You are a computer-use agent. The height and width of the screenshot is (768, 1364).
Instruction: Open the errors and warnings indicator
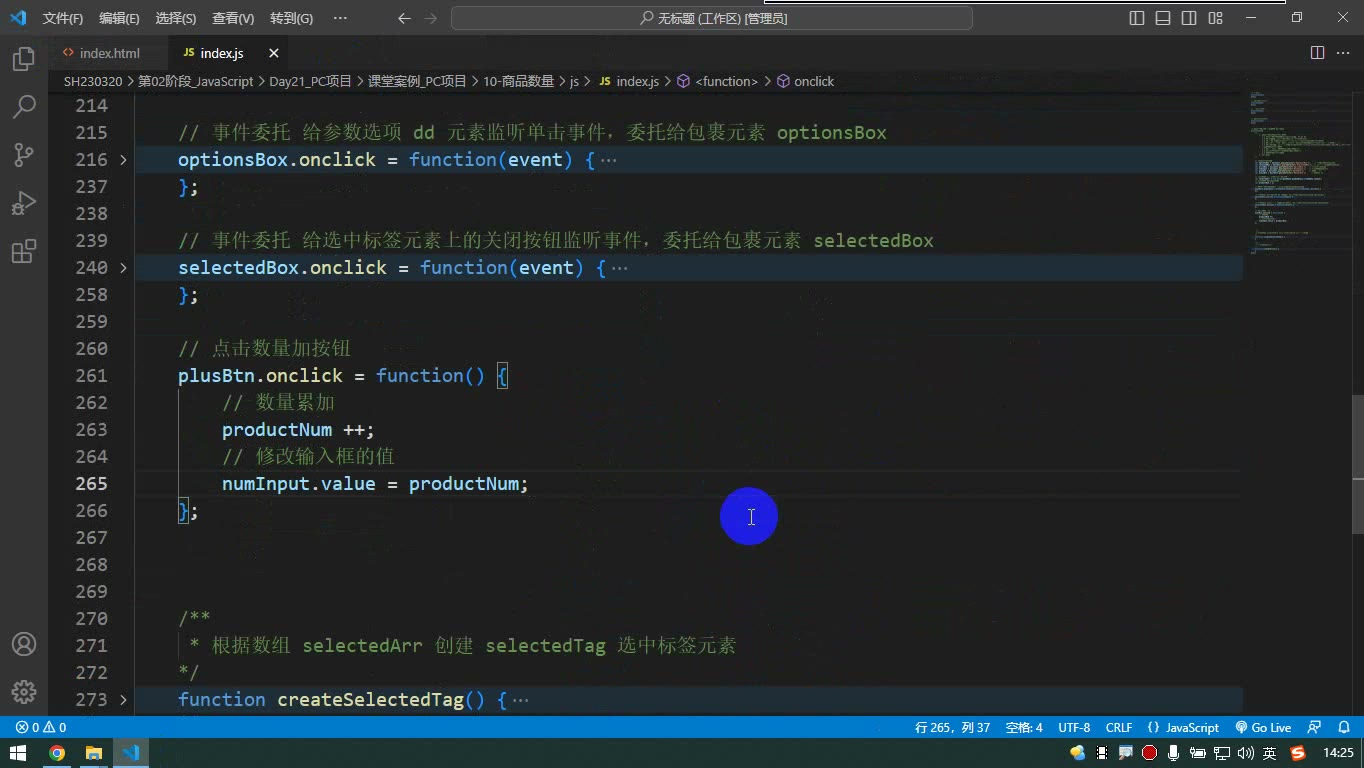tap(41, 728)
